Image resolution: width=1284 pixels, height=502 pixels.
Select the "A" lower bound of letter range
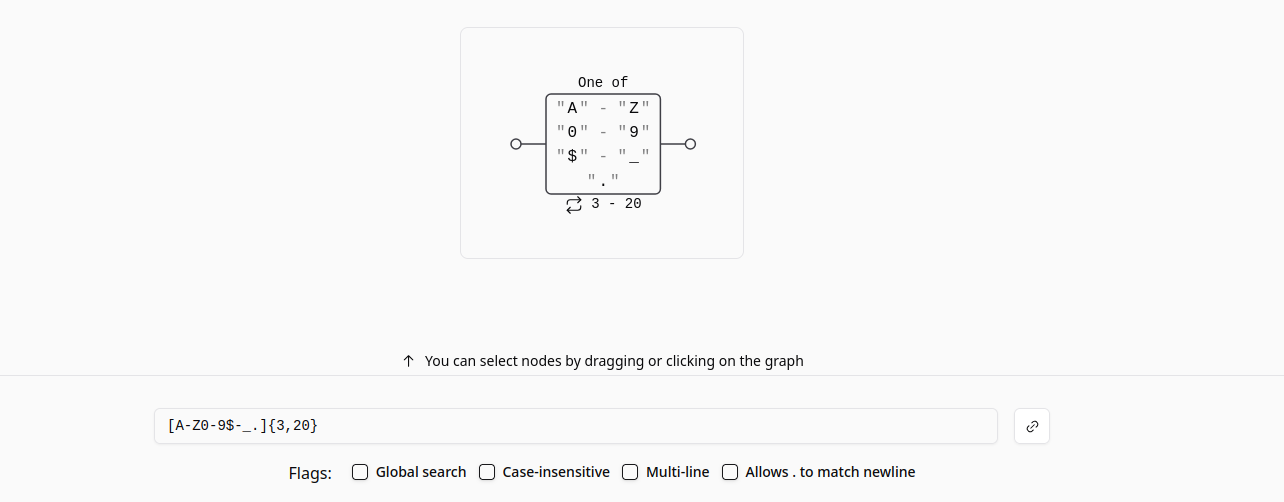(x=572, y=108)
